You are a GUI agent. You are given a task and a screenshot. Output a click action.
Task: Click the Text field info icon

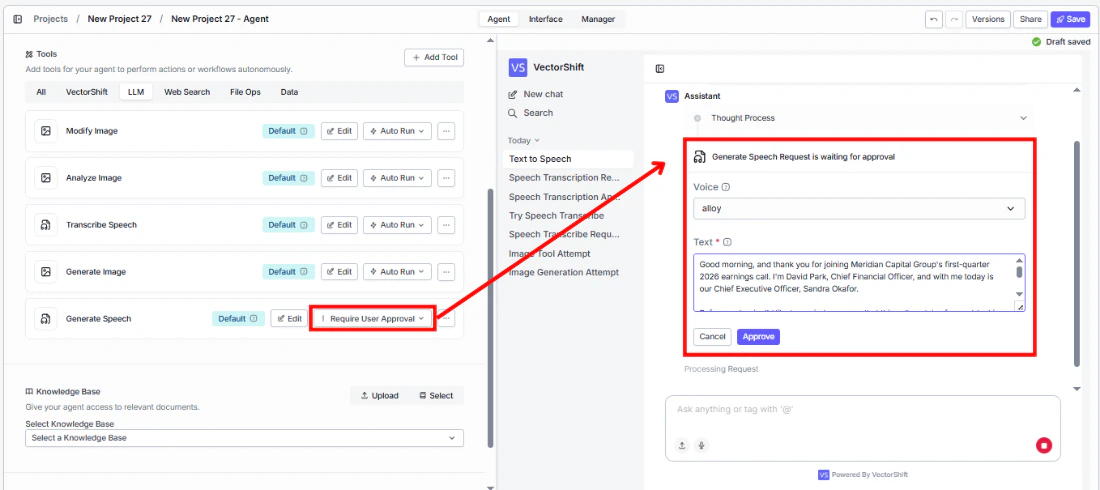point(727,242)
